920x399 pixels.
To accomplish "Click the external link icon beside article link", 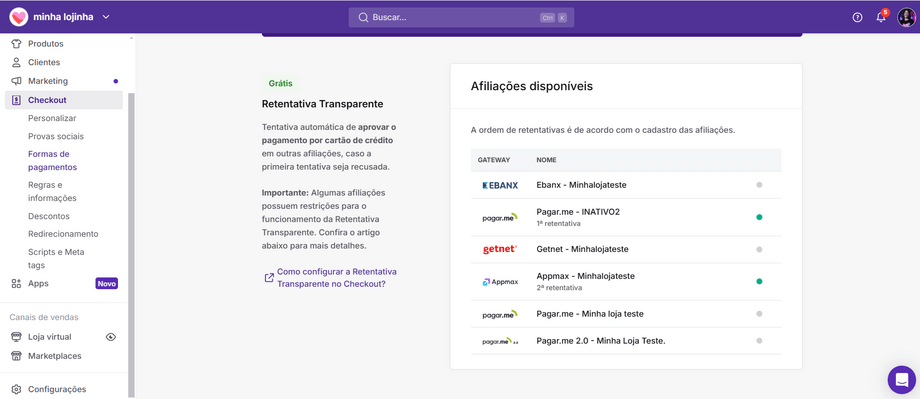I will tap(269, 278).
